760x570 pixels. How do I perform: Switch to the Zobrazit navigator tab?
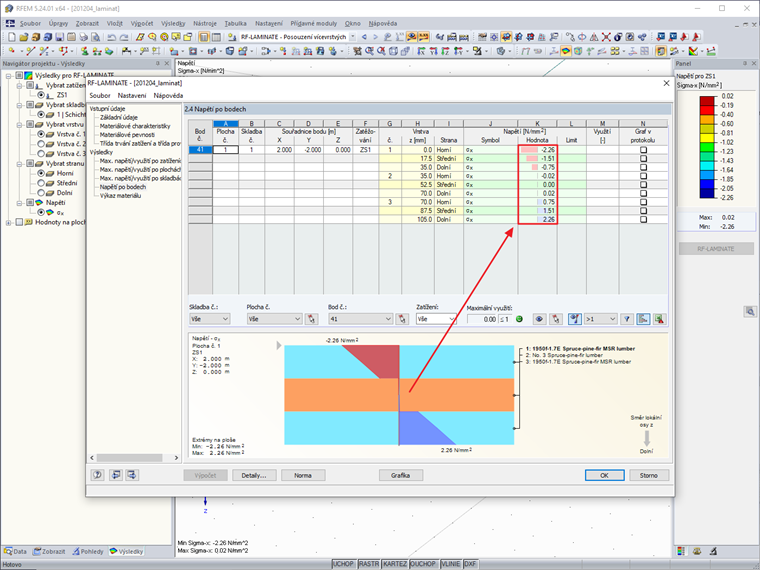point(49,552)
